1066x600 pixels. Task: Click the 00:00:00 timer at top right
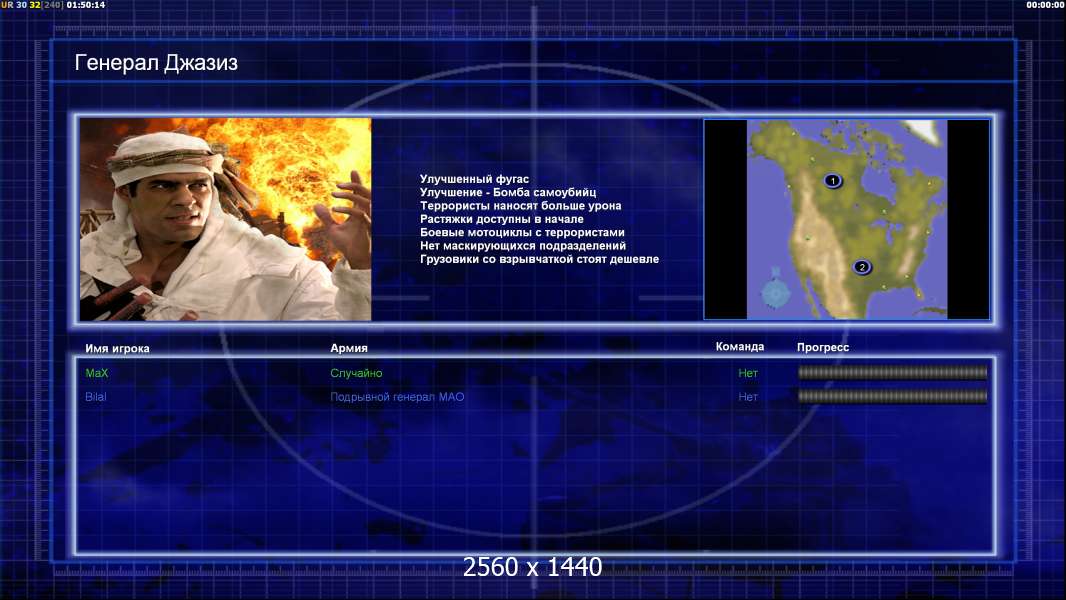pyautogui.click(x=1046, y=5)
